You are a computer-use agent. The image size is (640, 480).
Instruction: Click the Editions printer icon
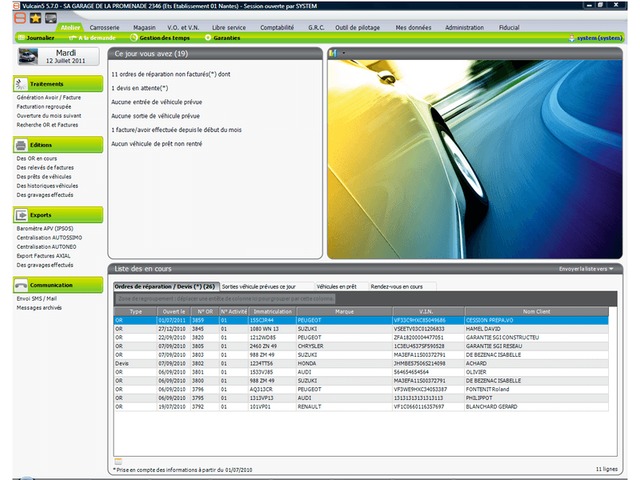click(x=21, y=145)
